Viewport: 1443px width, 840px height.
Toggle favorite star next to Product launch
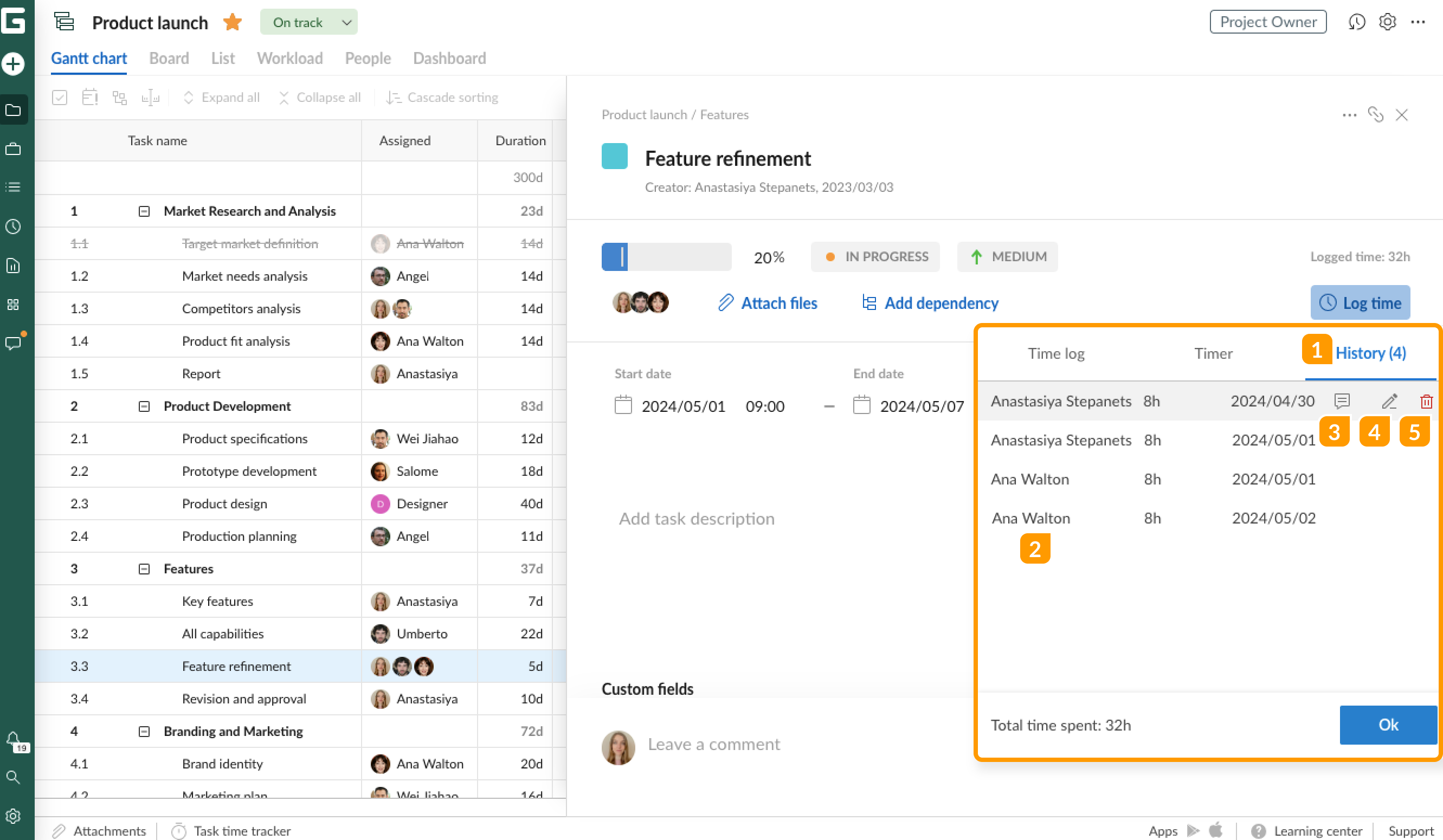[232, 22]
